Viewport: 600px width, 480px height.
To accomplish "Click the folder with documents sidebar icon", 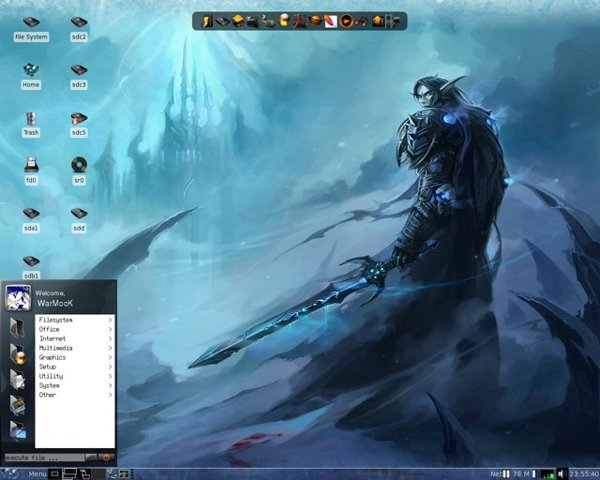I will point(17,379).
